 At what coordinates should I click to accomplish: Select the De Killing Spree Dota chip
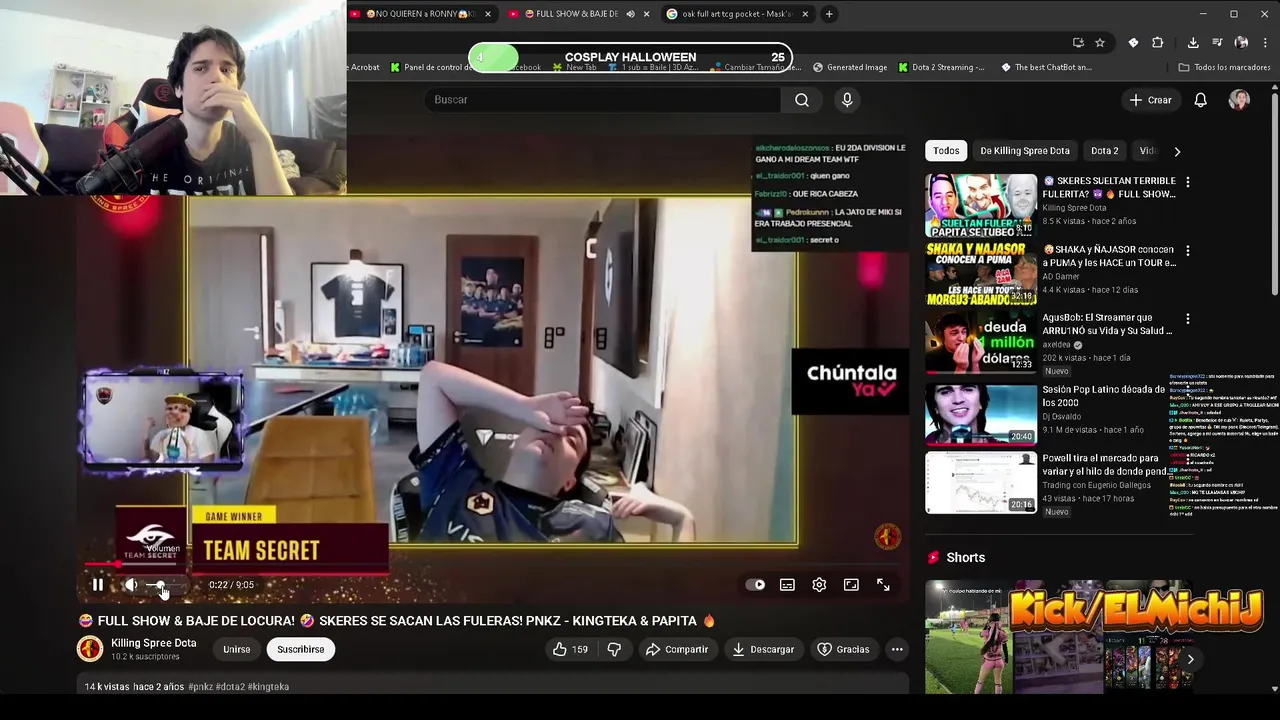tap(1025, 151)
